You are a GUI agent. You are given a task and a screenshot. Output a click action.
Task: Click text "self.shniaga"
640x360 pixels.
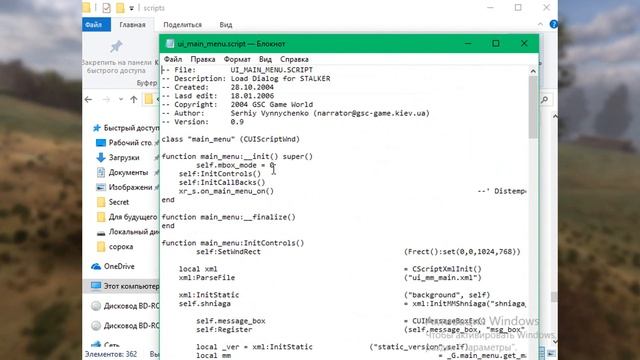click(x=205, y=304)
